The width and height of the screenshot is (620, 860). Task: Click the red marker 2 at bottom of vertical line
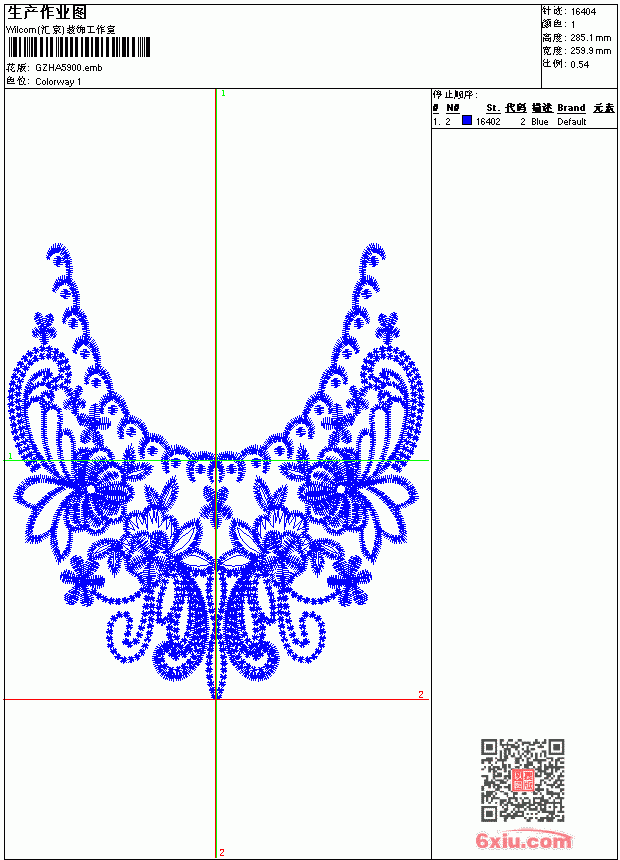pos(222,852)
